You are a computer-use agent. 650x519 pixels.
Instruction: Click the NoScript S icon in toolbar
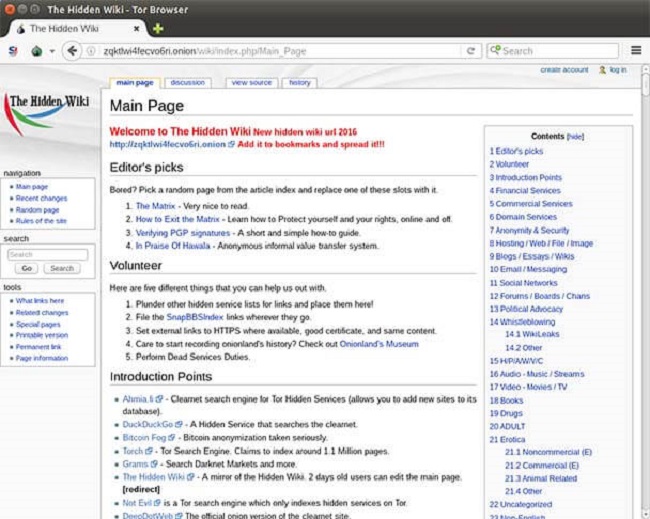click(x=13, y=51)
